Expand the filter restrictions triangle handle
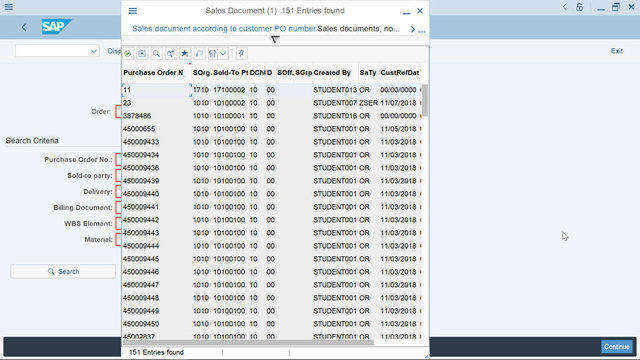 [275, 40]
